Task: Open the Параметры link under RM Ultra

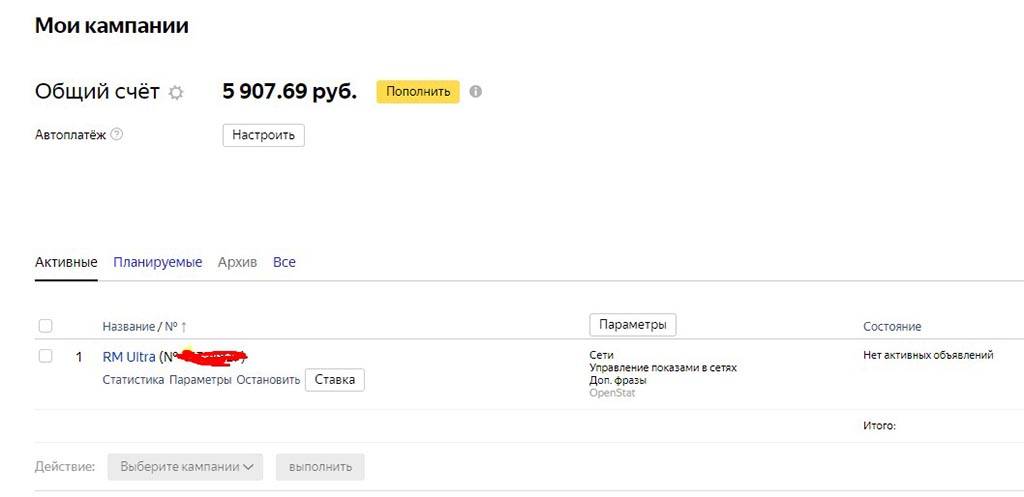Action: point(200,380)
